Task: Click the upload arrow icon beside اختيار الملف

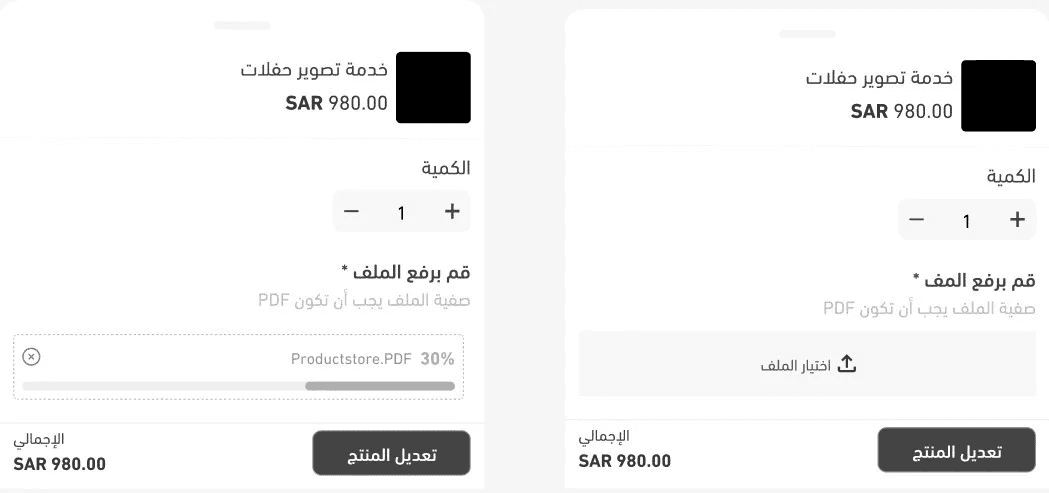Action: [846, 364]
